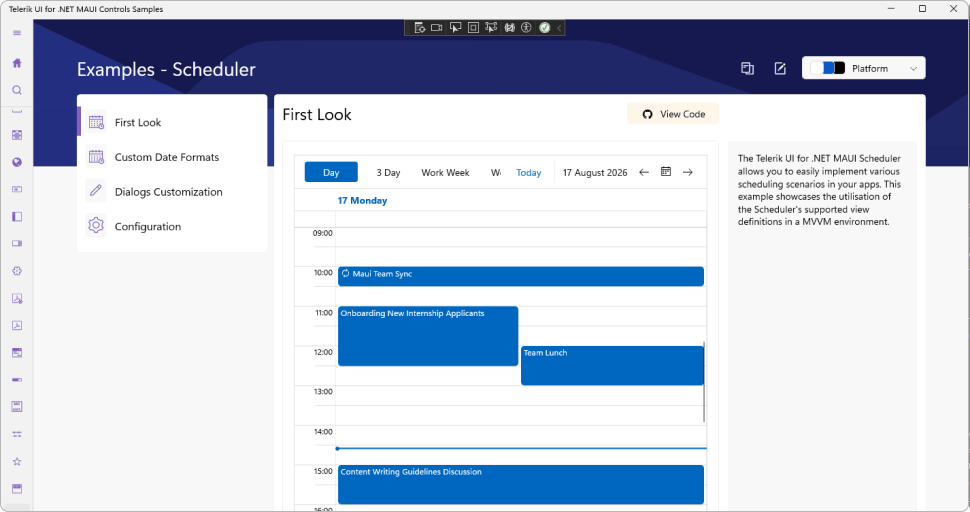970x512 pixels.
Task: Select the side drawer panel icon
Action: [17, 216]
